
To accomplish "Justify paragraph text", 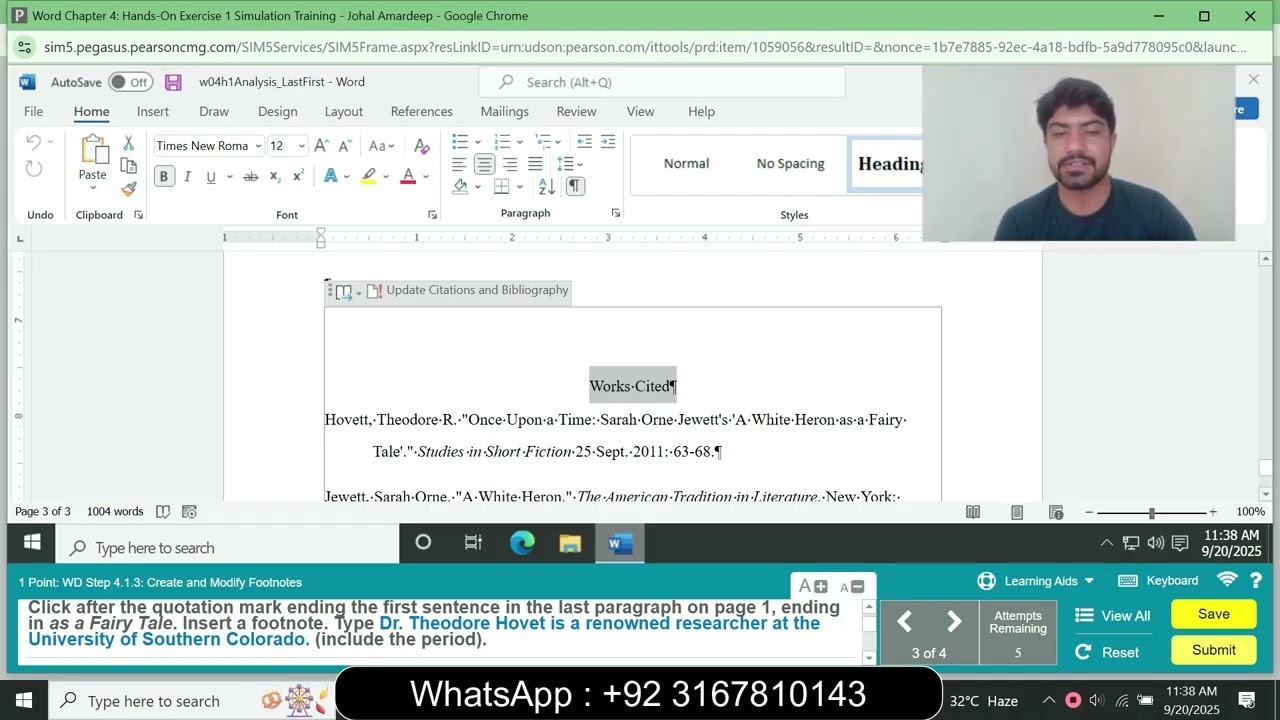I will coord(535,164).
